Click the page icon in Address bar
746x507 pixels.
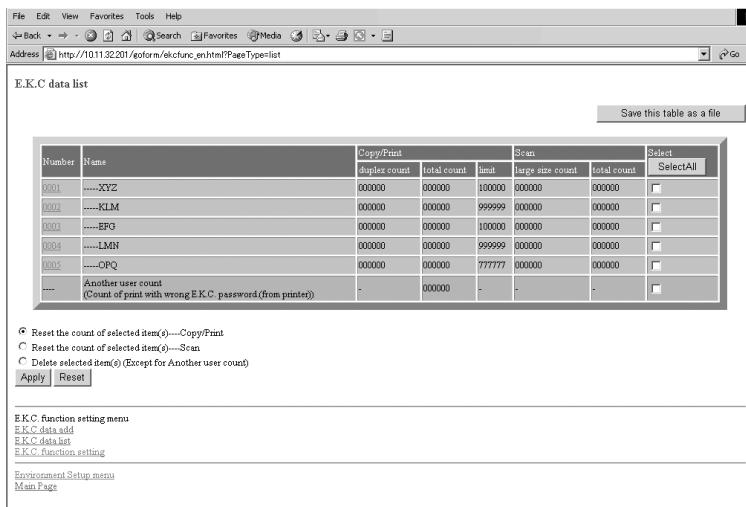(50, 55)
